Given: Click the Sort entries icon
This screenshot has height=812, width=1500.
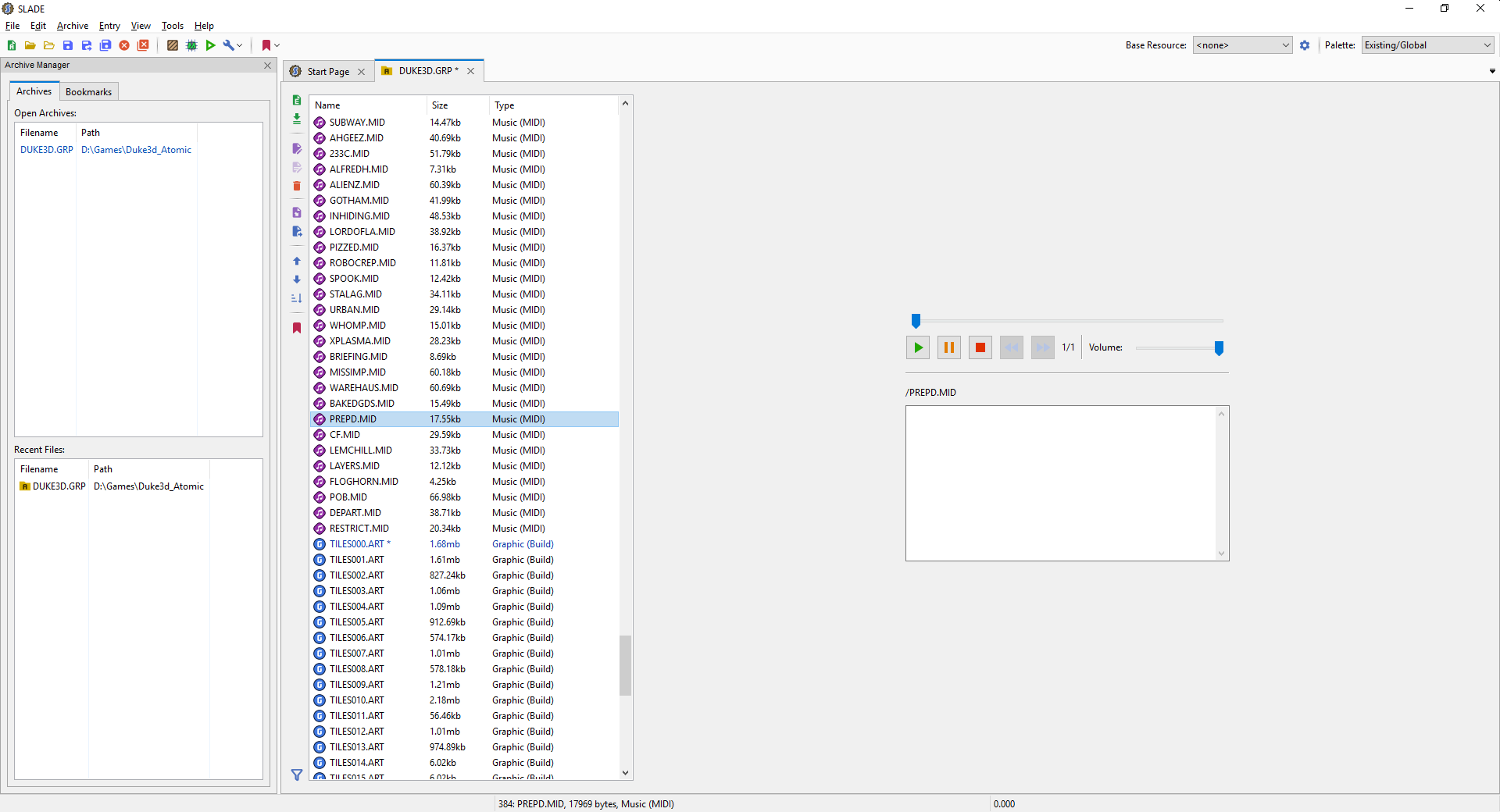Looking at the screenshot, I should click(297, 298).
